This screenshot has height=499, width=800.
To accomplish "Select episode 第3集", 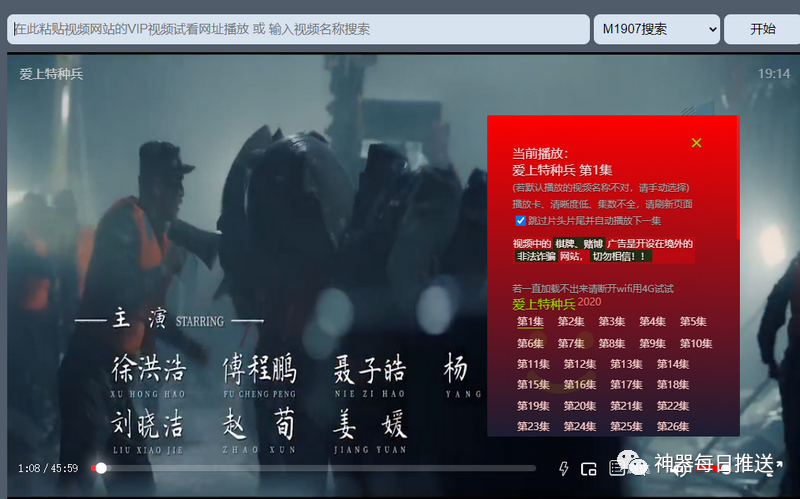I will tap(612, 321).
